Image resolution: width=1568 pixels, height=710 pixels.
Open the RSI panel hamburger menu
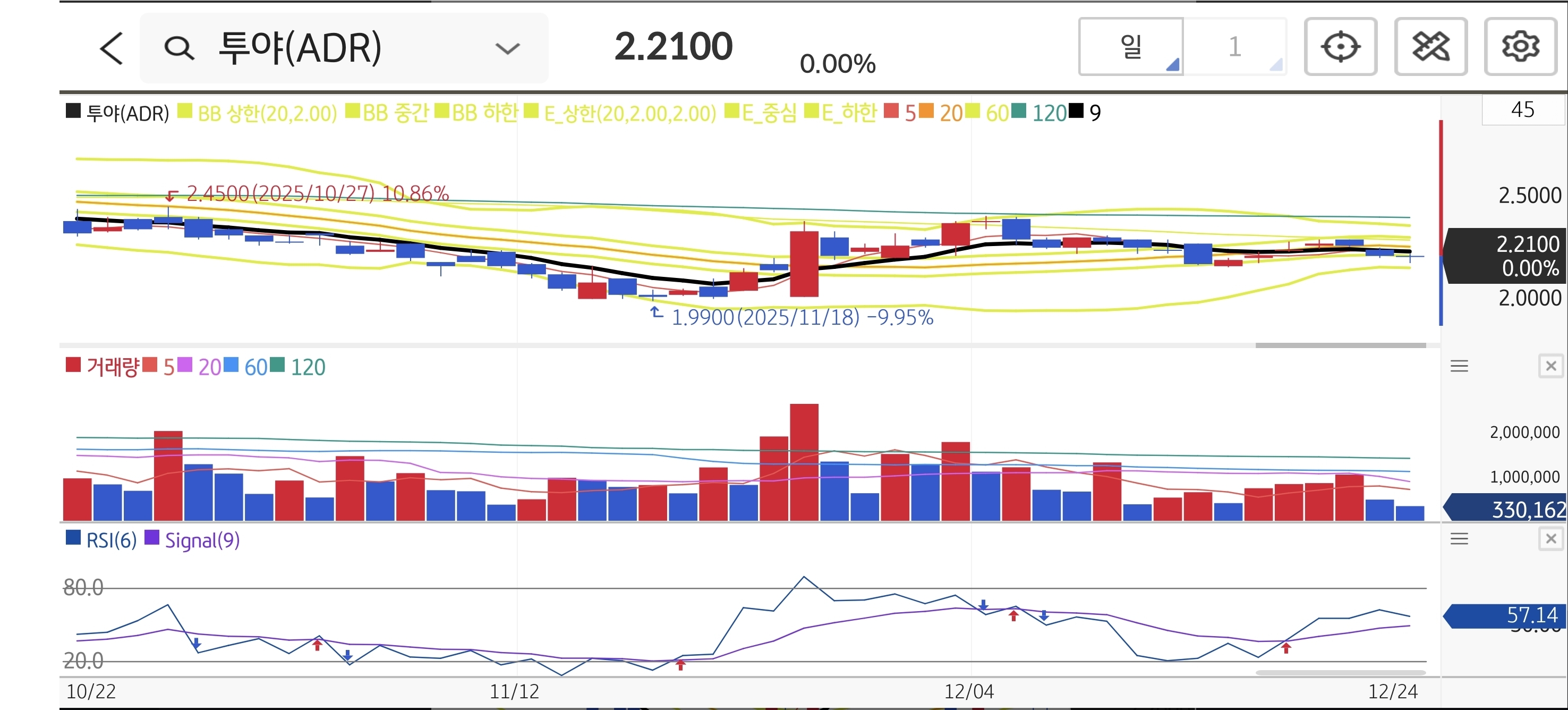point(1459,539)
